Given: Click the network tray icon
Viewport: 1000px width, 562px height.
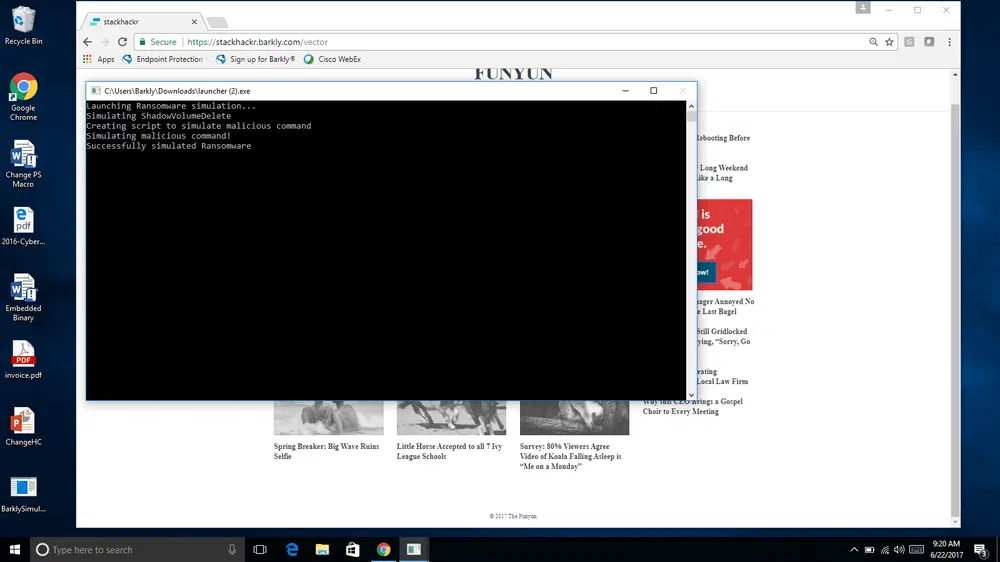Looking at the screenshot, I should tap(885, 549).
